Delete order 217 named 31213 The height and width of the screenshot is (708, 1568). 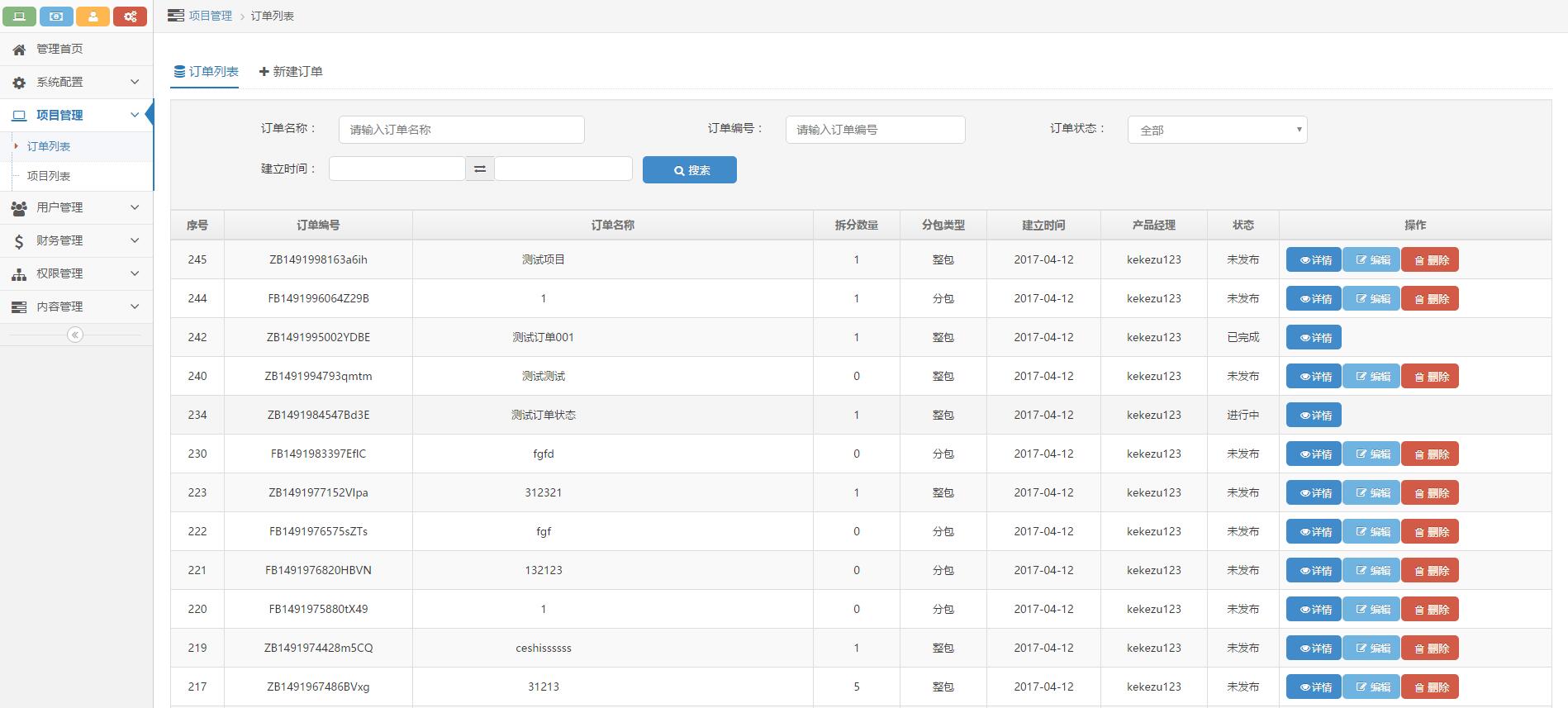click(1430, 687)
